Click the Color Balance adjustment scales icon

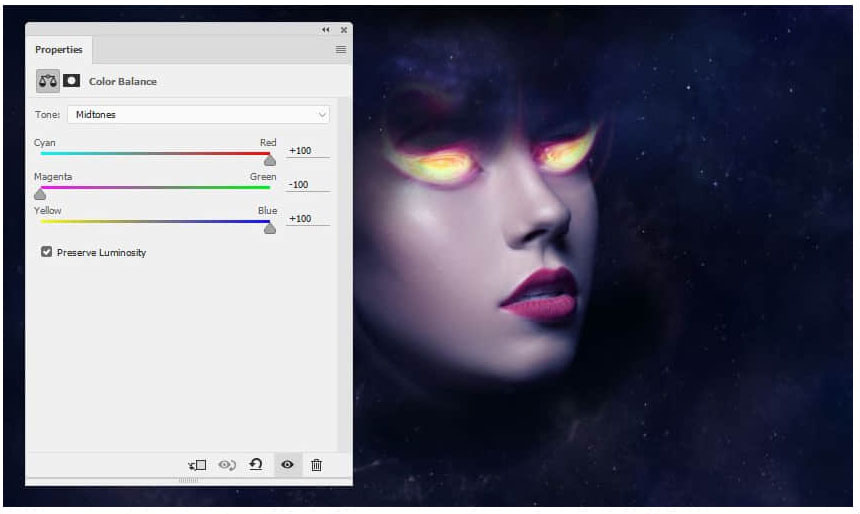coord(48,81)
